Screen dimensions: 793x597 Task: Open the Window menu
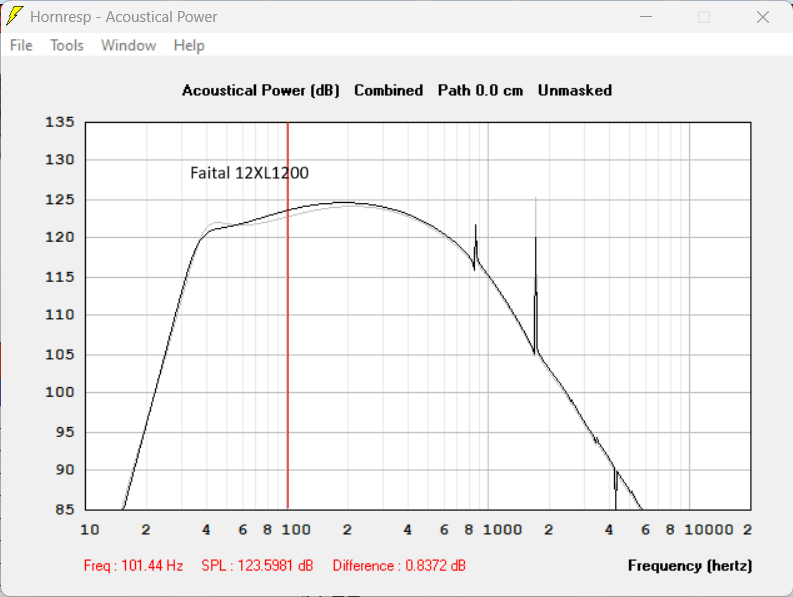(128, 46)
